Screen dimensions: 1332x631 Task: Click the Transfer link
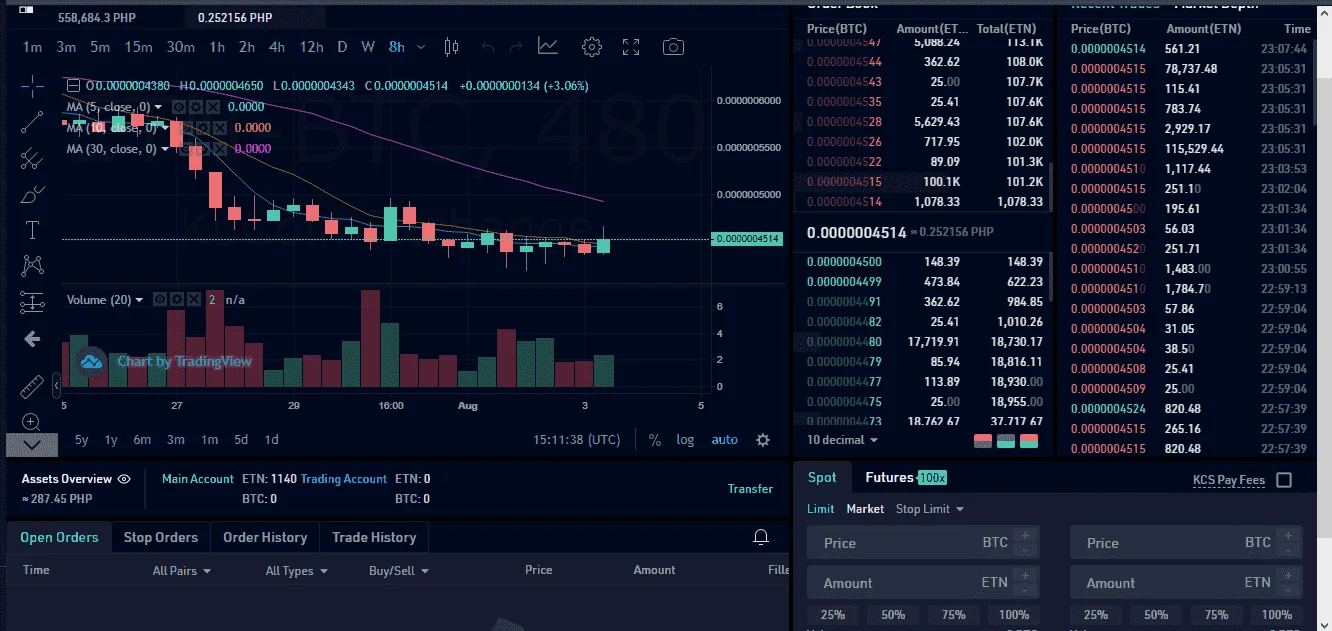pos(750,489)
